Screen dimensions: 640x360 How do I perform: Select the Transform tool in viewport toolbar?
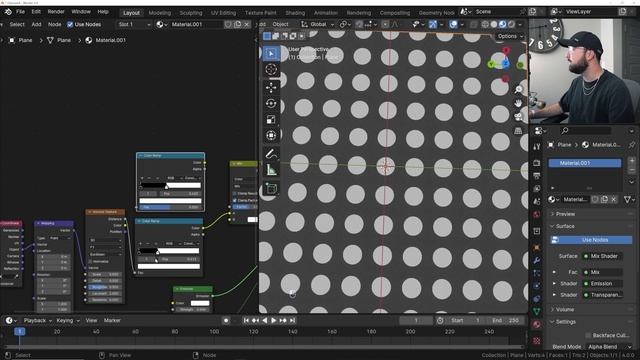point(271,135)
